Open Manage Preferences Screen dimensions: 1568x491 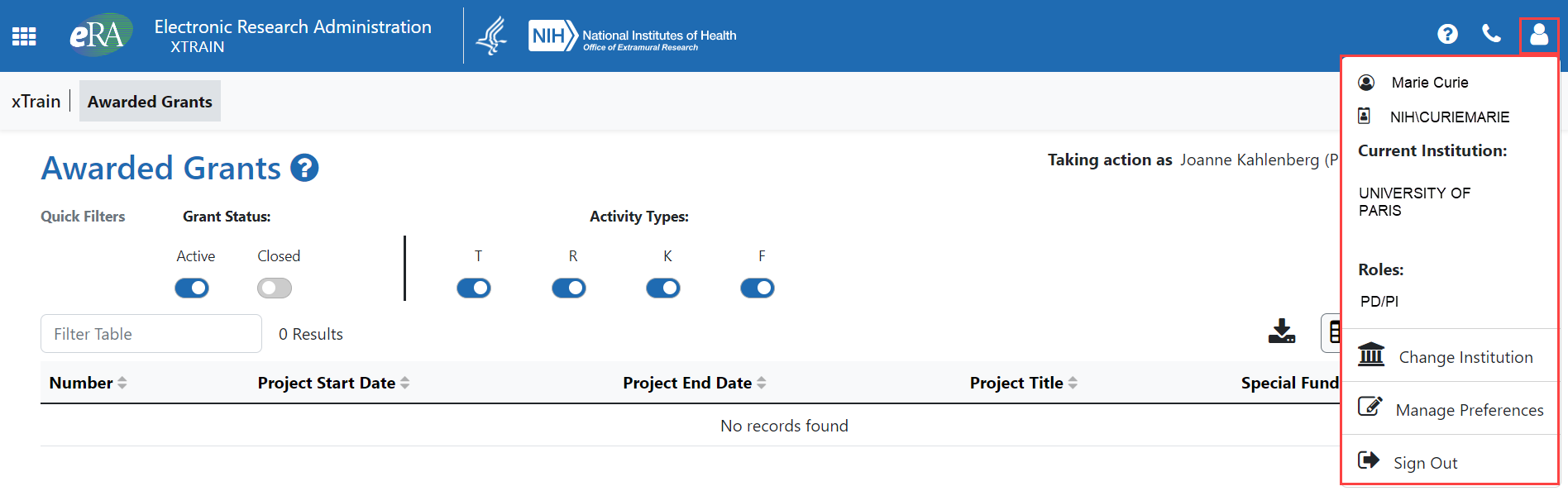tap(1470, 409)
